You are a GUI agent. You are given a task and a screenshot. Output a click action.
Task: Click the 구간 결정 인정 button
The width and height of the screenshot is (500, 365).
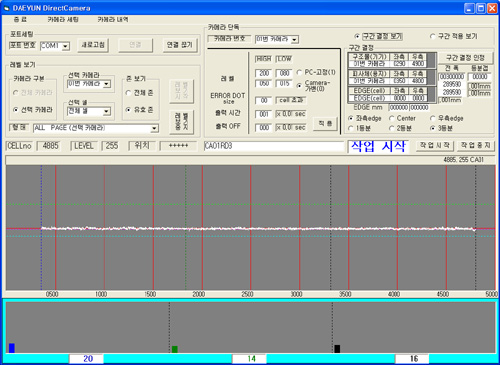[465, 58]
